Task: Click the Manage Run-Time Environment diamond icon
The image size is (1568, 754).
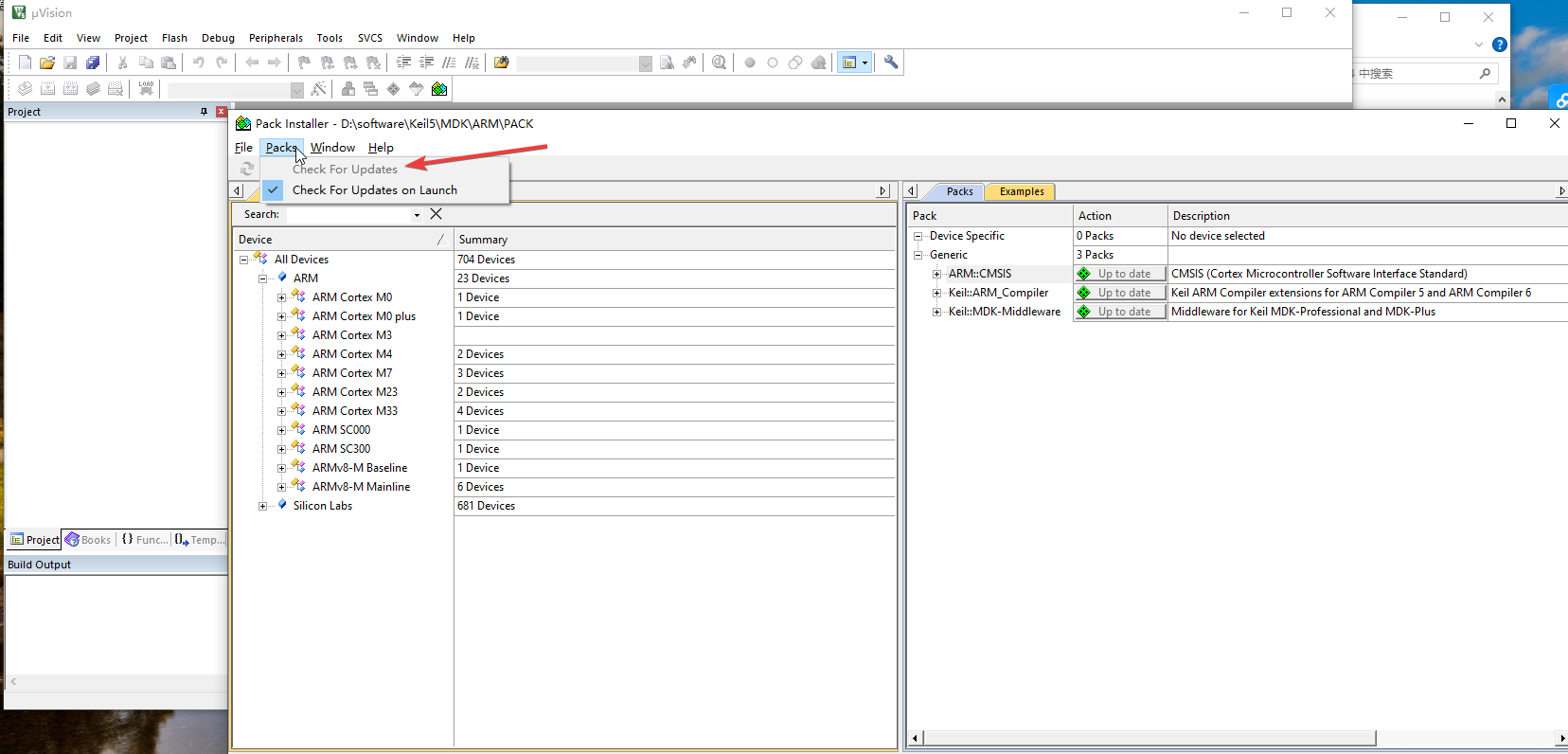Action: [x=394, y=88]
